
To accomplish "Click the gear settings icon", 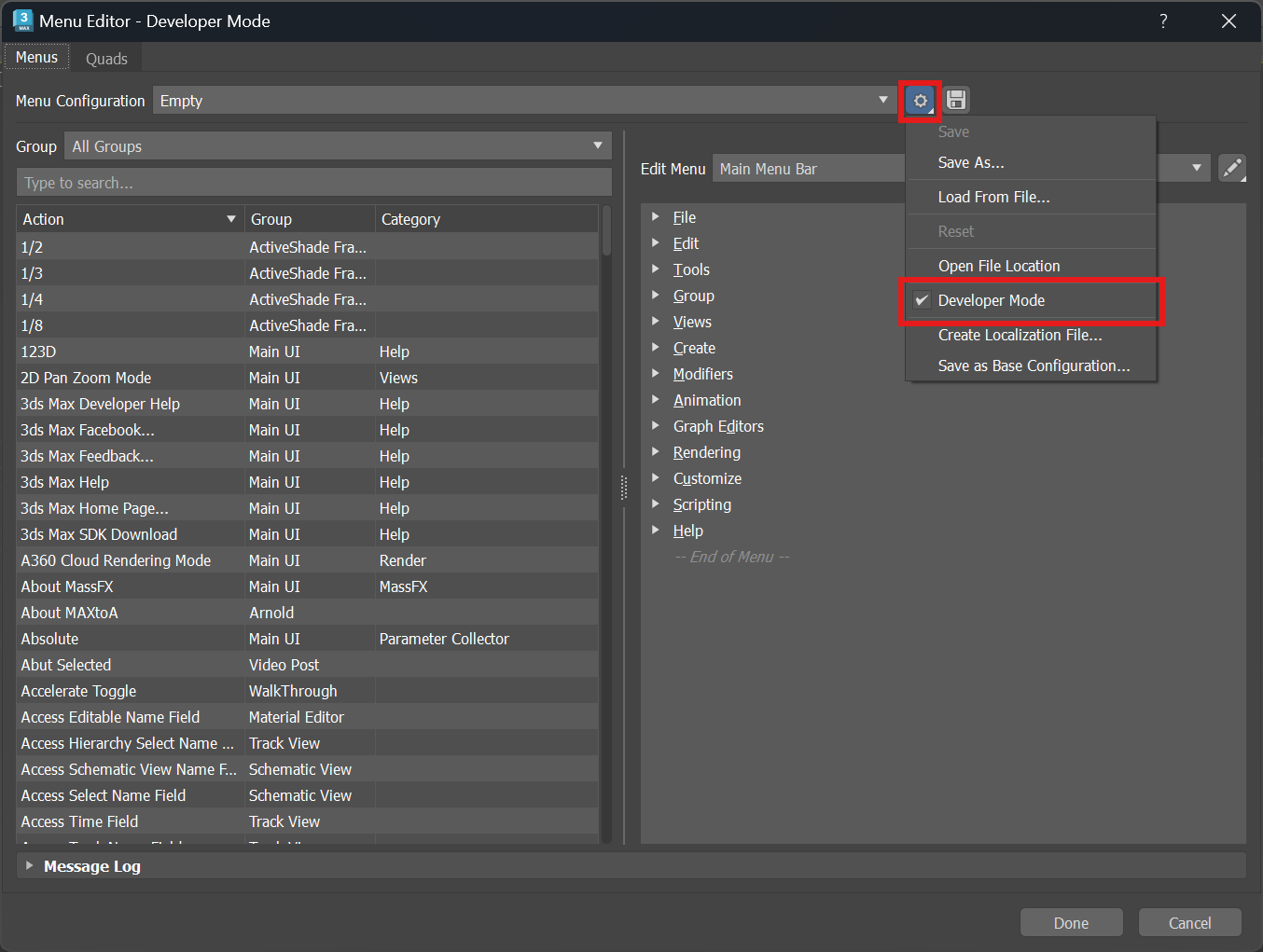I will pyautogui.click(x=921, y=101).
